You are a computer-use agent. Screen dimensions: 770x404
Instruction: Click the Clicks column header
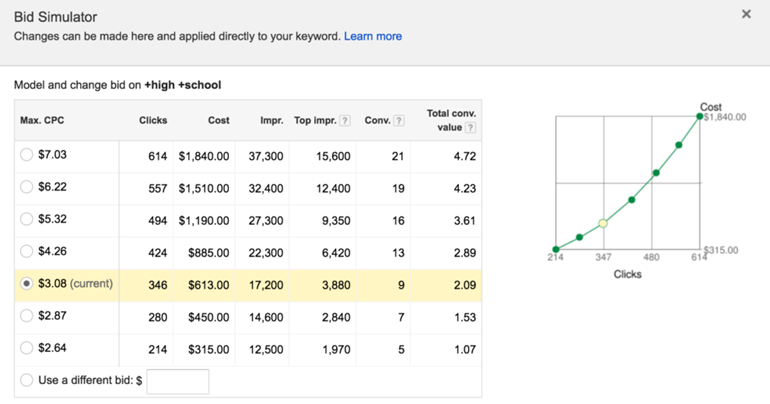click(x=153, y=120)
